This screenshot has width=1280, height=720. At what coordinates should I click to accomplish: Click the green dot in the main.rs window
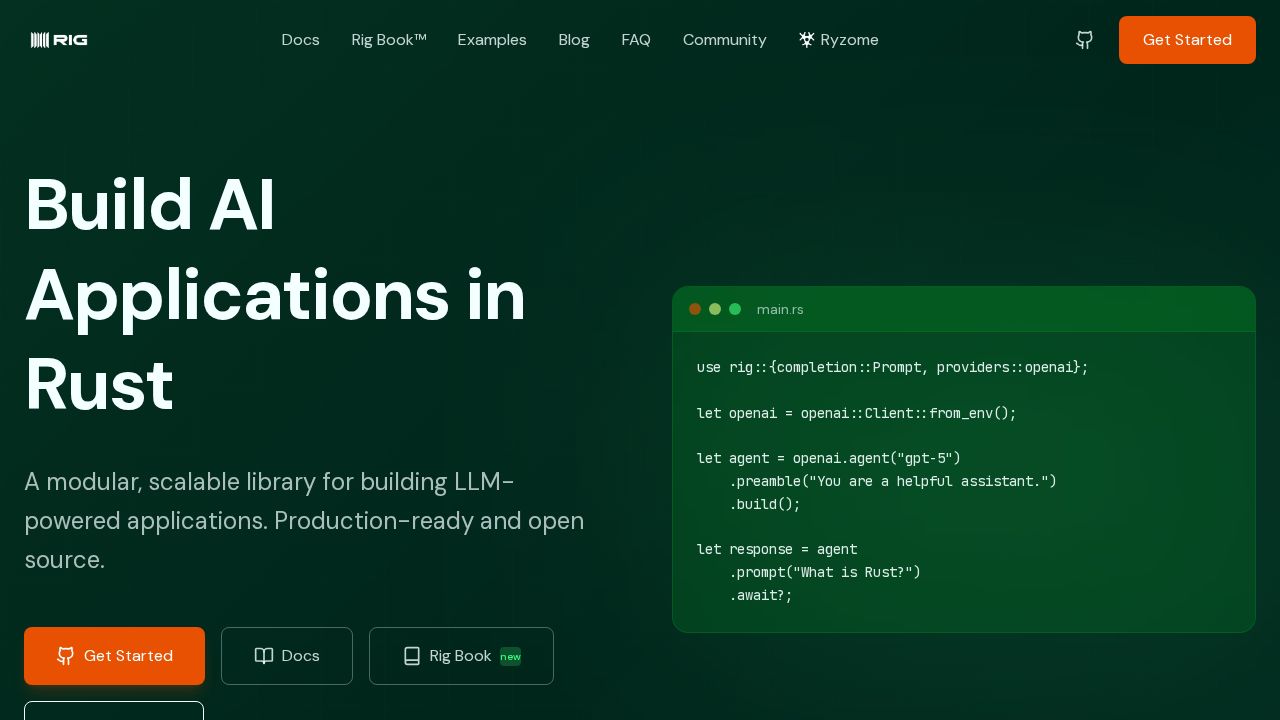tap(735, 309)
